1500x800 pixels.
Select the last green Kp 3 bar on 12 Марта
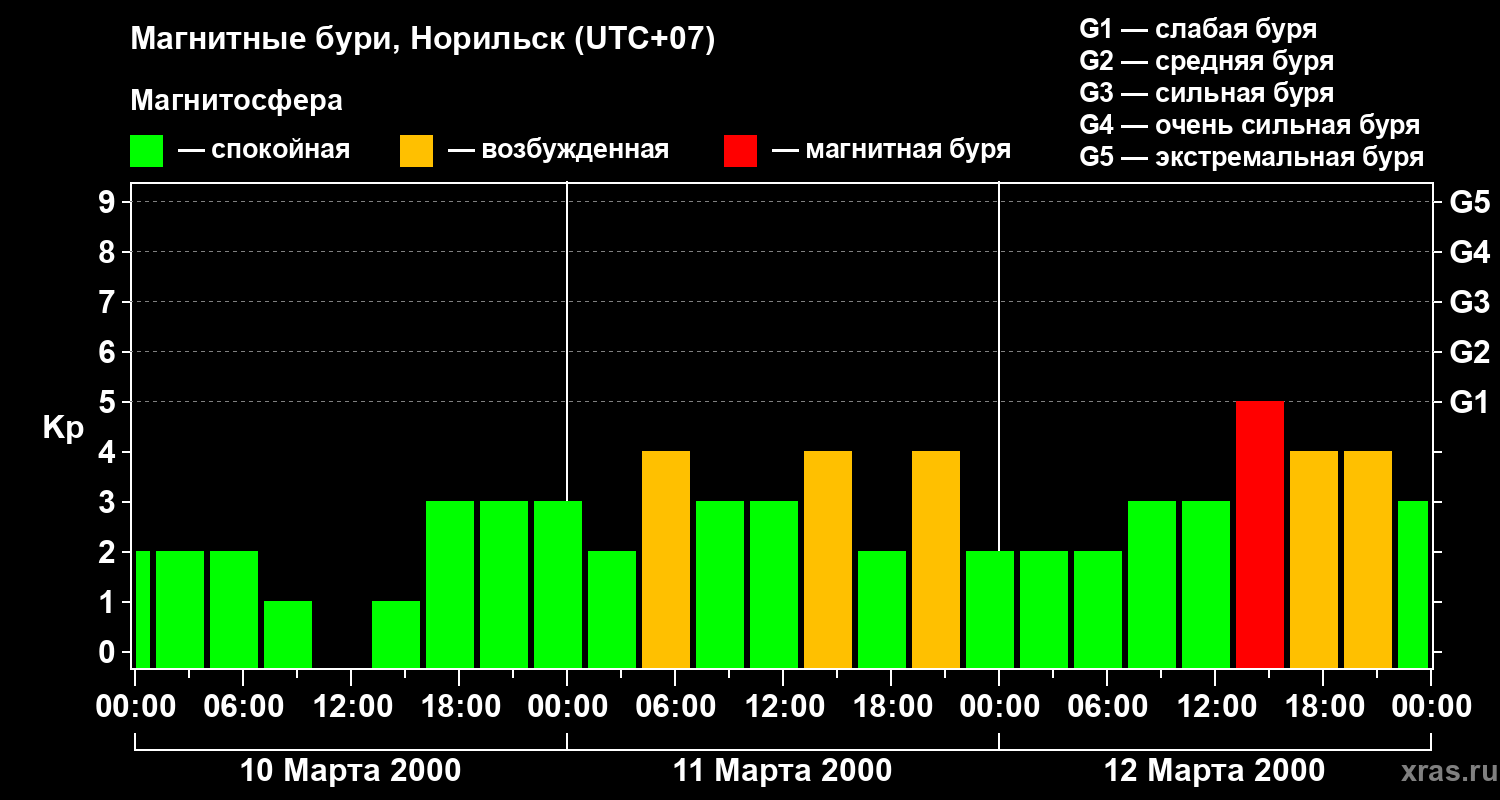[1413, 584]
